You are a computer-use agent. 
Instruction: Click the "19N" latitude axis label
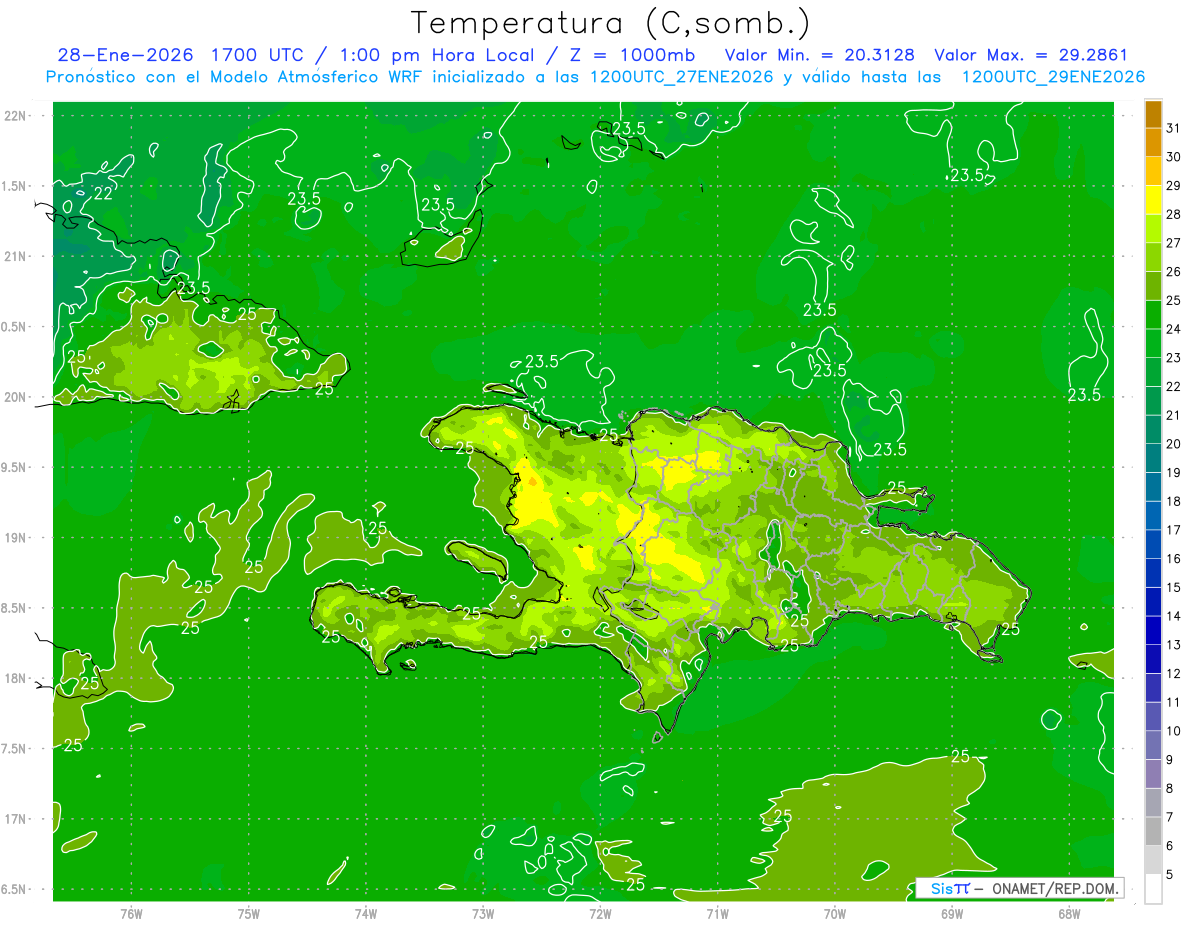[14, 538]
